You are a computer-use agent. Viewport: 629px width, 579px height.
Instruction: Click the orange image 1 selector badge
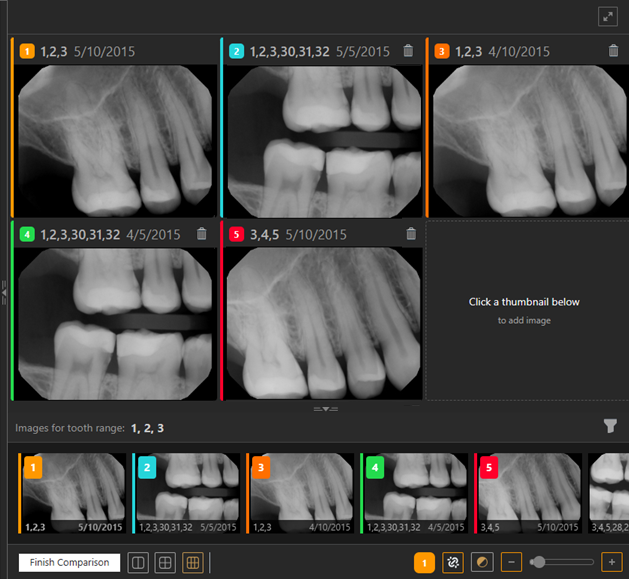pyautogui.click(x=424, y=564)
